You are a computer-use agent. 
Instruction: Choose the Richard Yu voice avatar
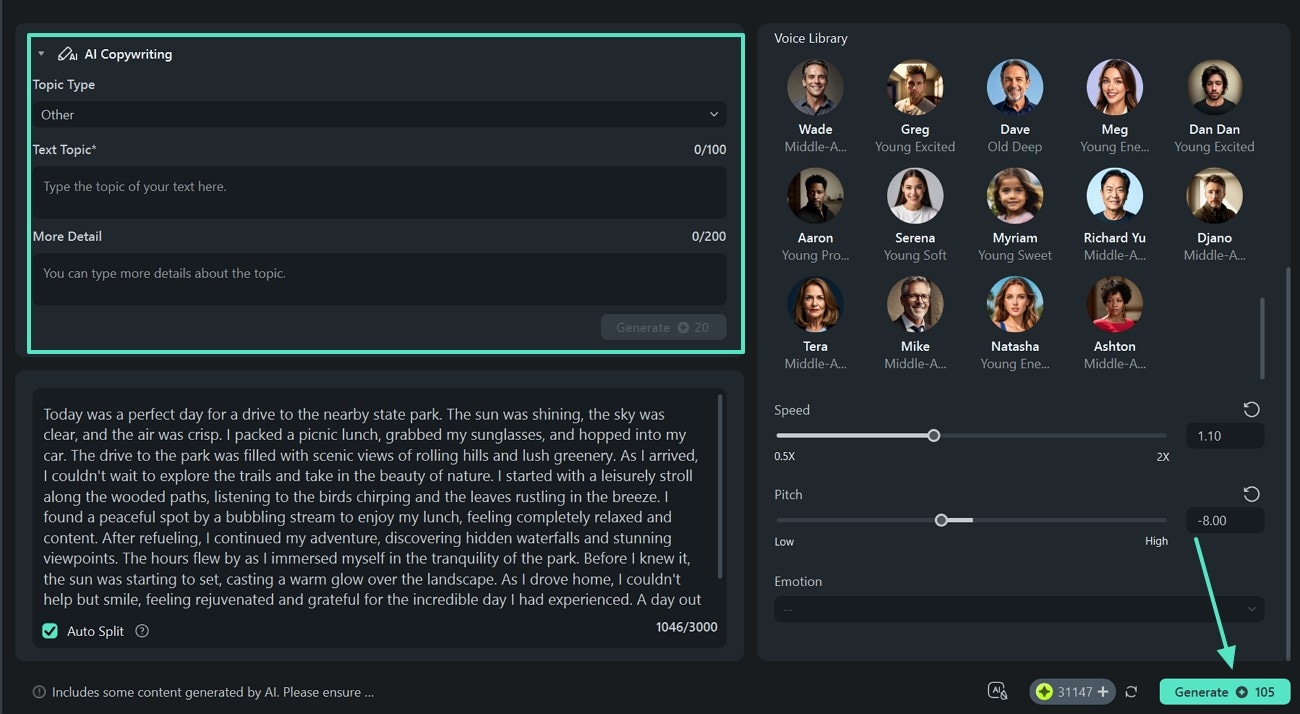click(x=1114, y=196)
